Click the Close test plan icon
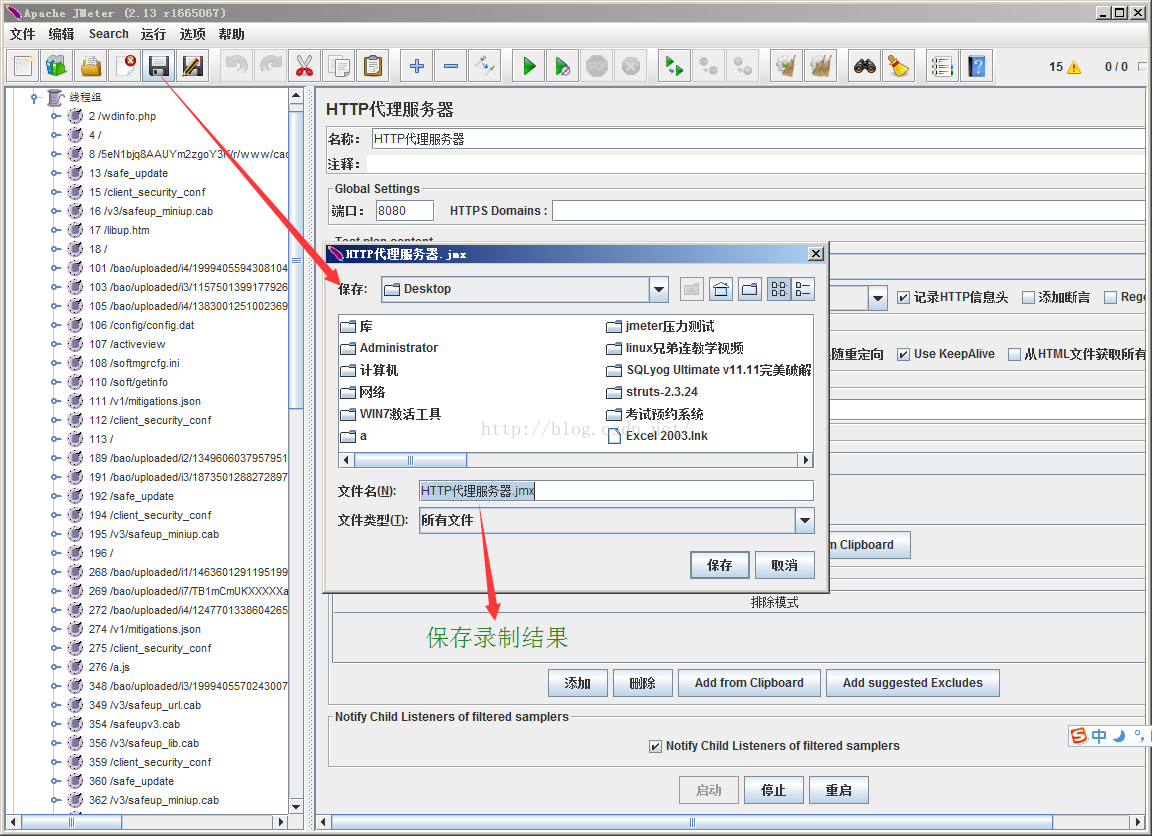This screenshot has width=1152, height=836. pyautogui.click(x=125, y=66)
